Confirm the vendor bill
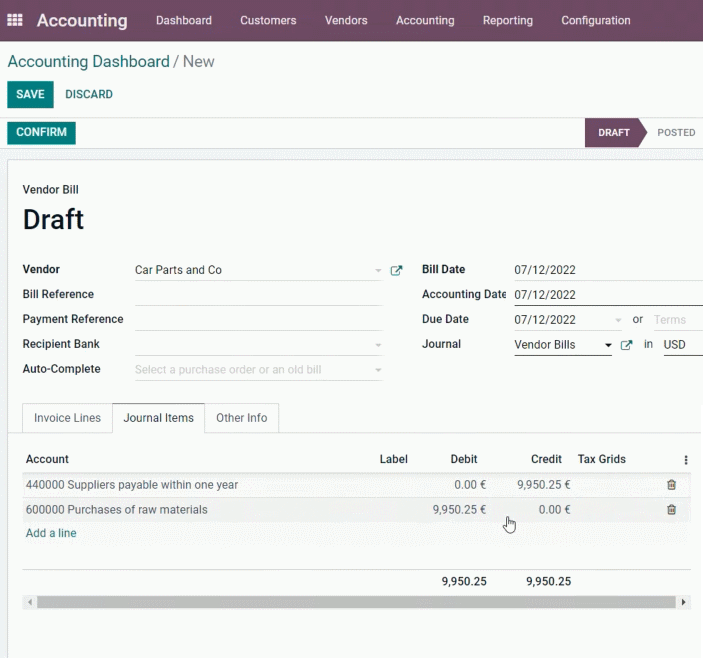This screenshot has height=658, width=703. point(41,133)
